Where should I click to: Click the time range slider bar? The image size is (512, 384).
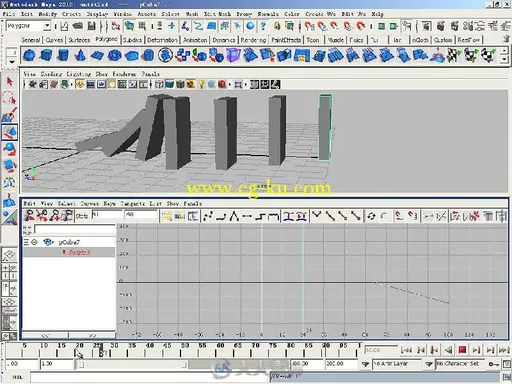[x=132, y=364]
